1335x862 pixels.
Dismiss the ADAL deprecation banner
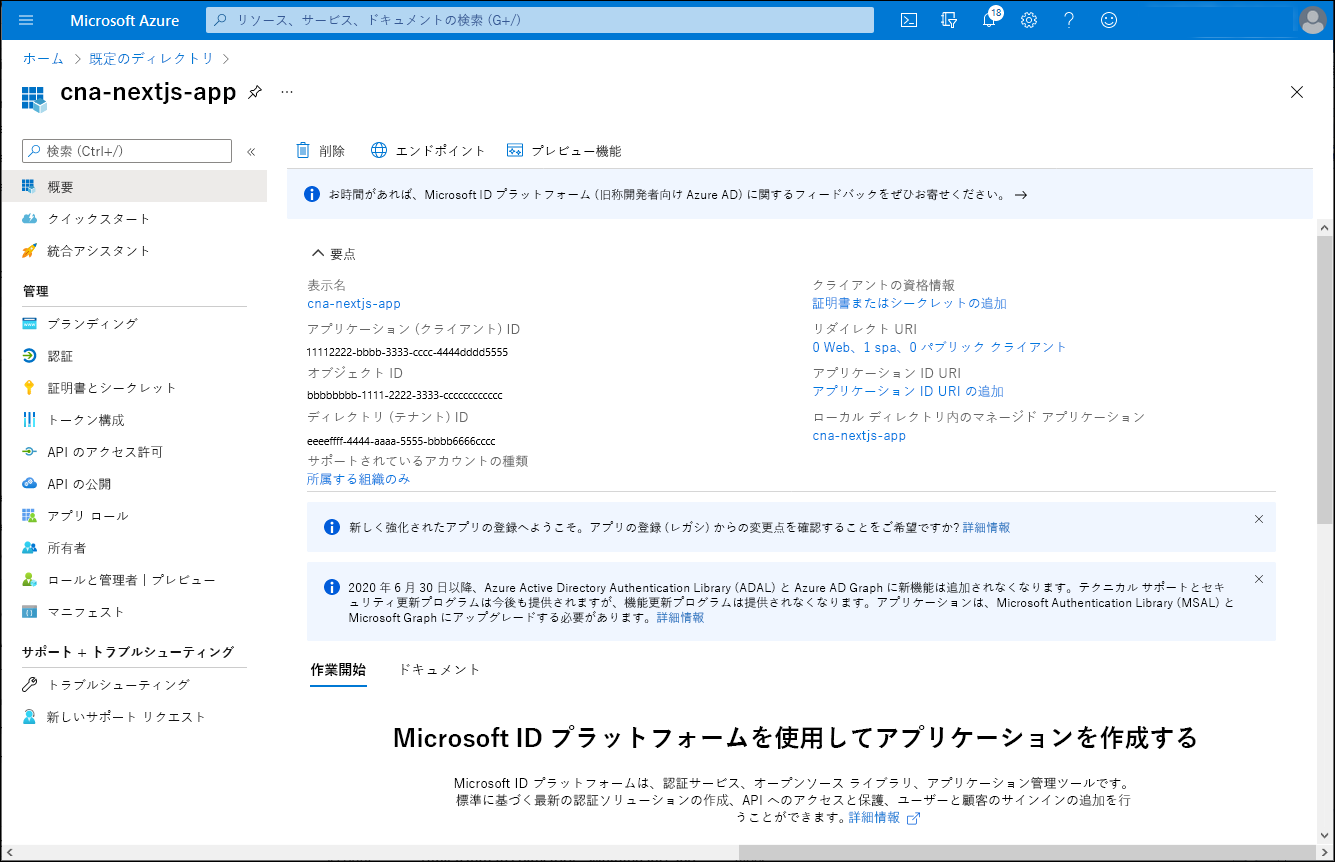(x=1259, y=579)
